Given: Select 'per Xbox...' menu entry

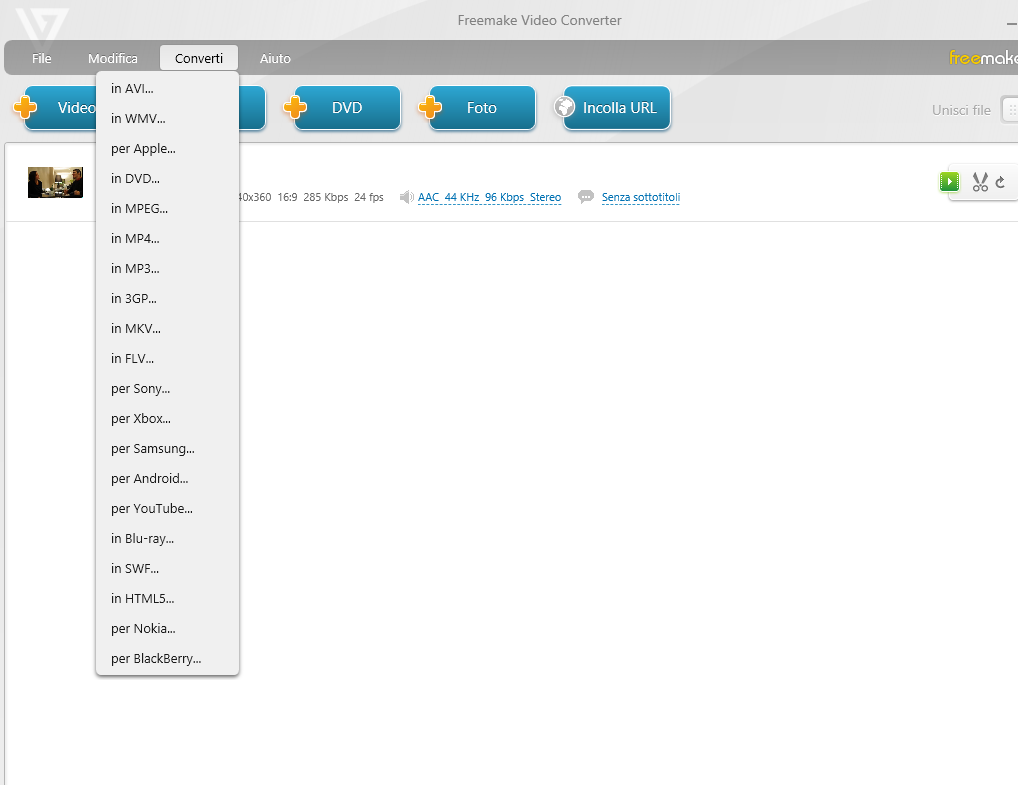Looking at the screenshot, I should pos(168,418).
